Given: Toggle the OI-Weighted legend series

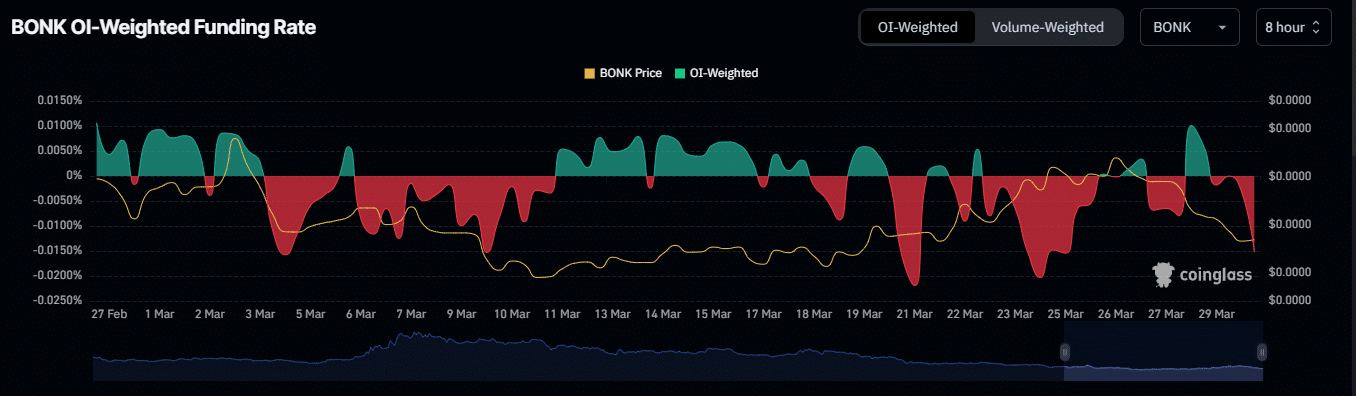Looking at the screenshot, I should click(x=716, y=73).
